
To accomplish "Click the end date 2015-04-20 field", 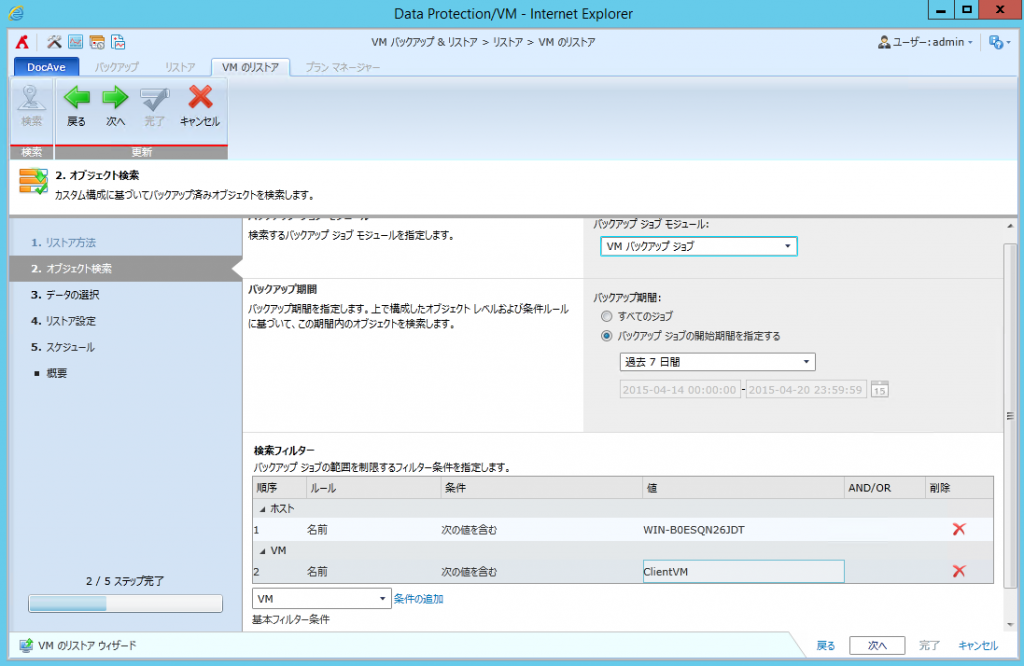I will (806, 390).
